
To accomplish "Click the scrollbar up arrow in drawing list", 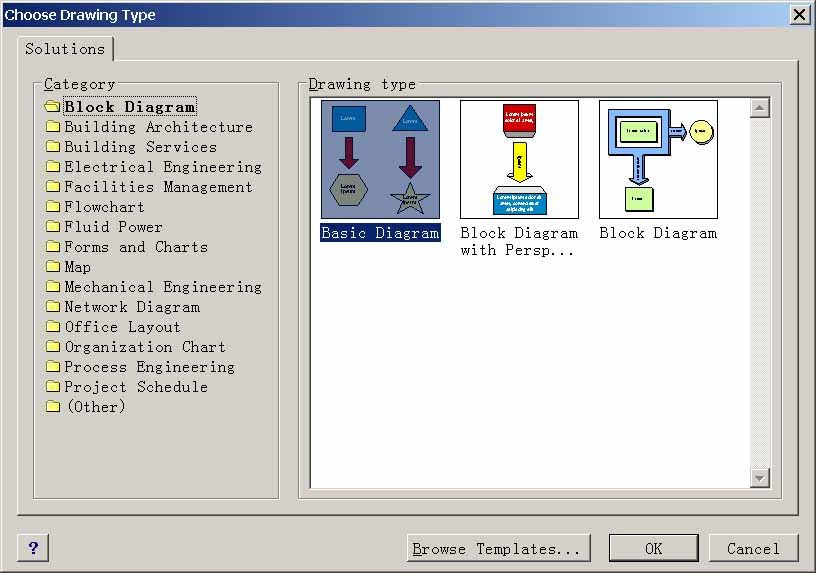I will click(759, 108).
